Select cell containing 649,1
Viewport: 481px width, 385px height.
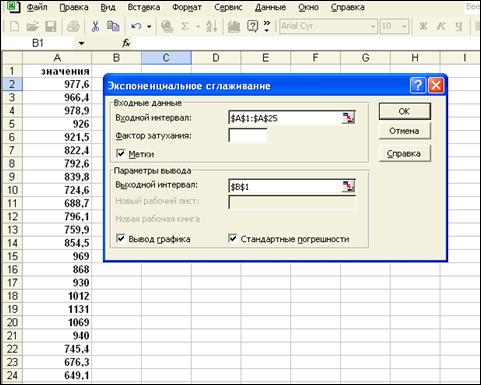click(x=57, y=375)
